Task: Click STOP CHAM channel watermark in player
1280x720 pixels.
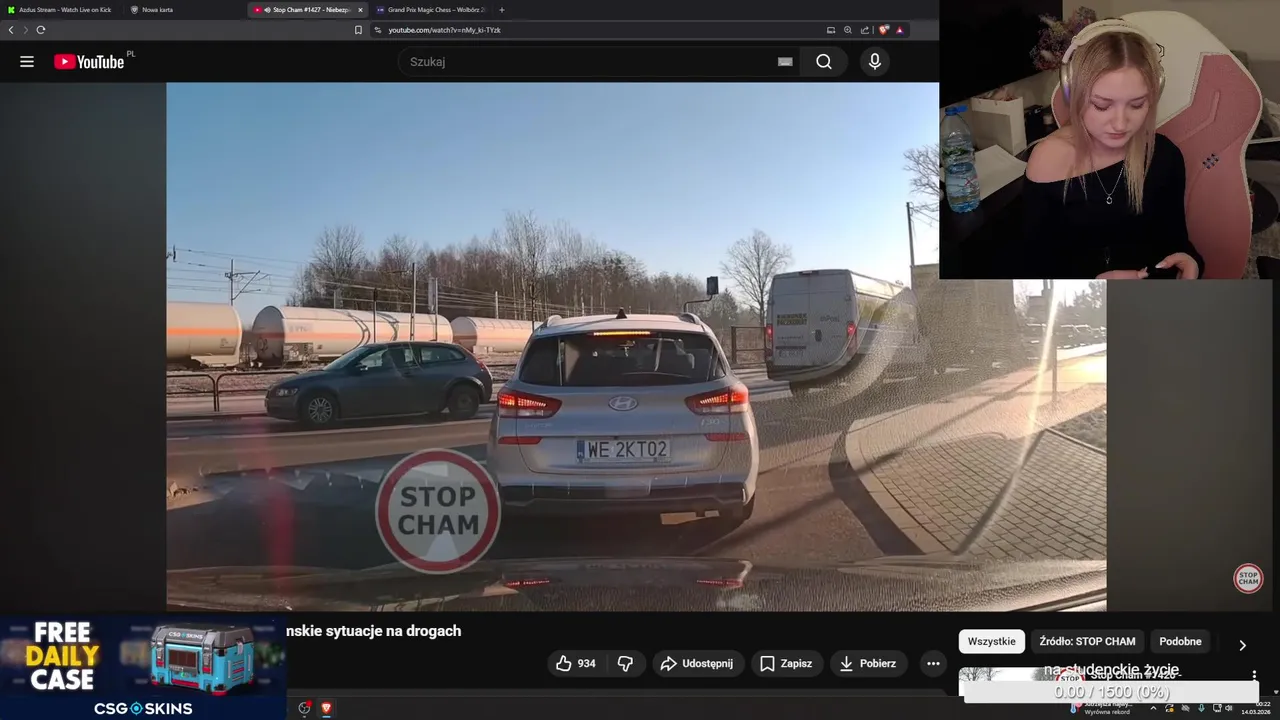Action: click(x=1248, y=578)
